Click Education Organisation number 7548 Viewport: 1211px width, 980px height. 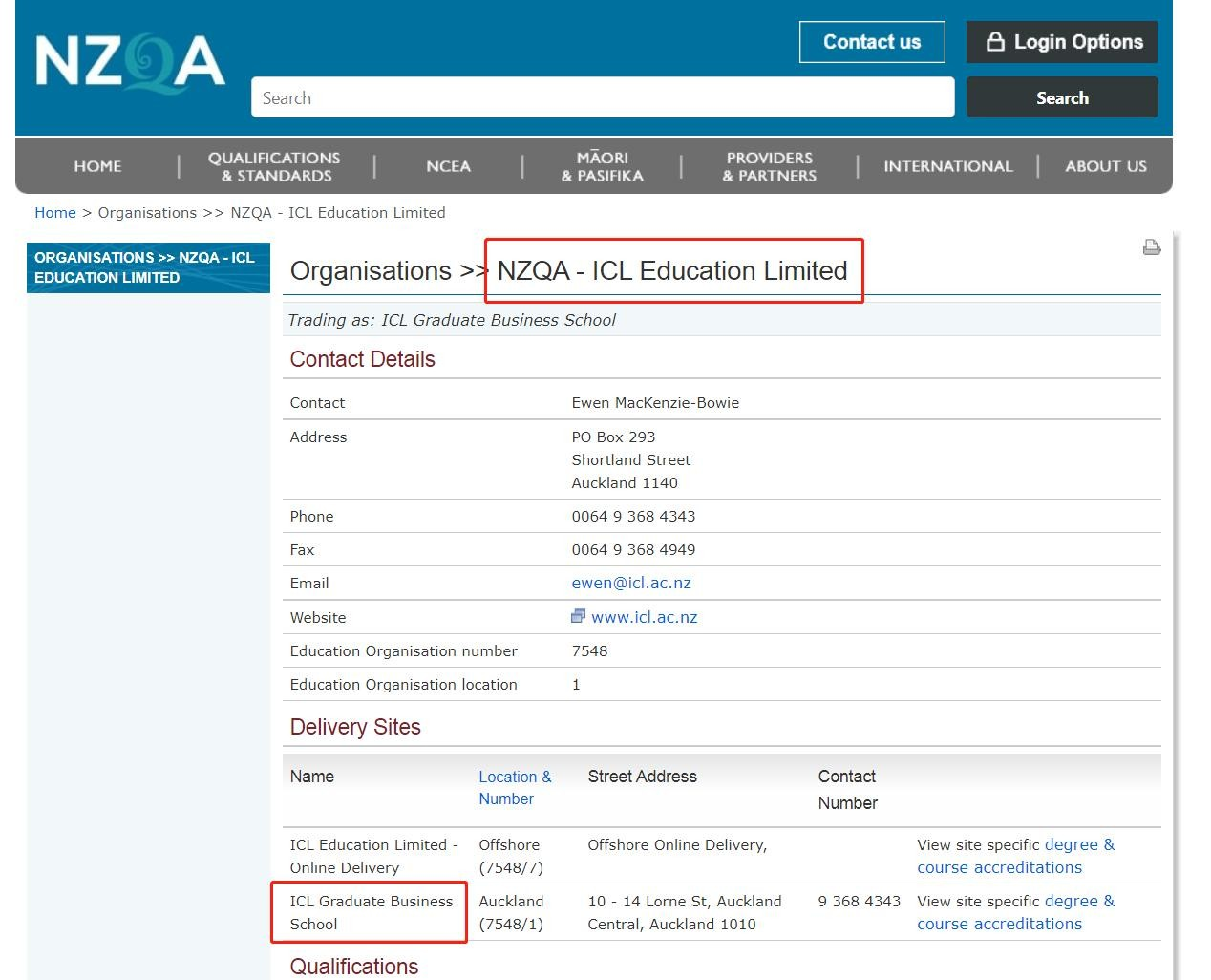(x=589, y=651)
